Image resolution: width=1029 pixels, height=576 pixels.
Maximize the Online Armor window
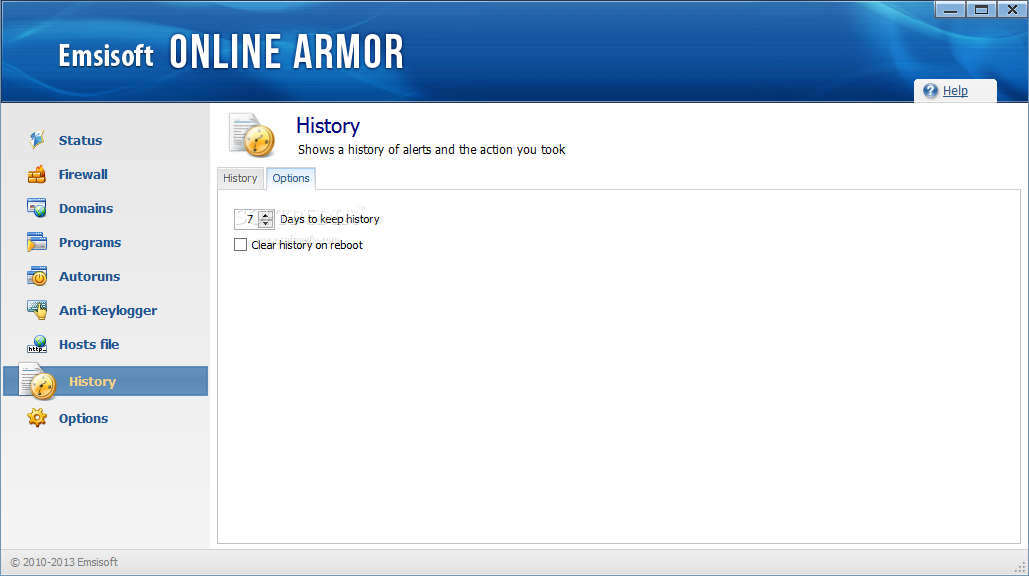pos(981,9)
